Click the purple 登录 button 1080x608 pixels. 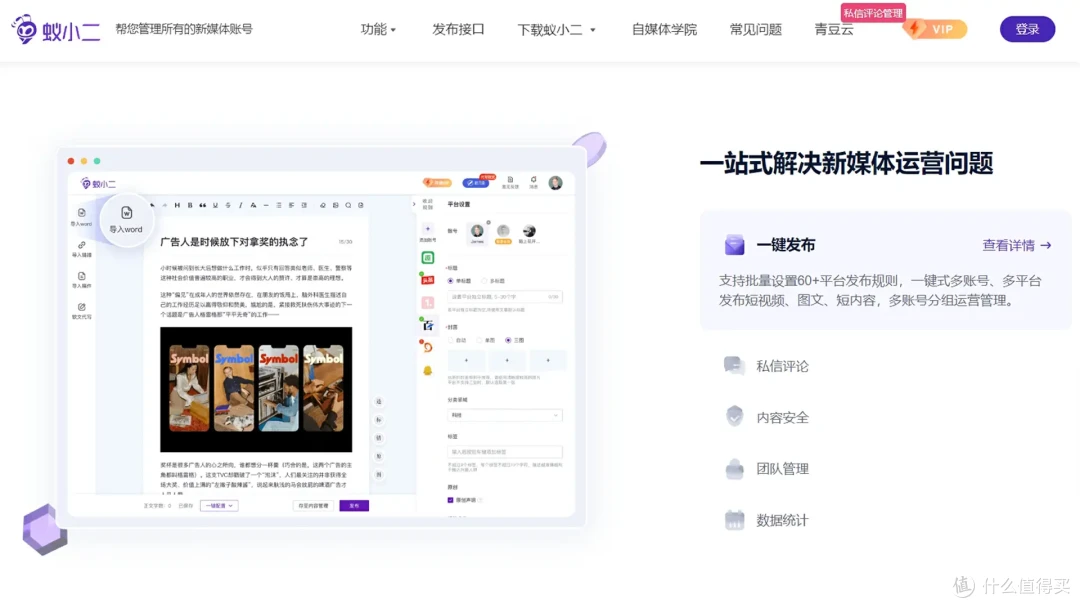pyautogui.click(x=1027, y=29)
